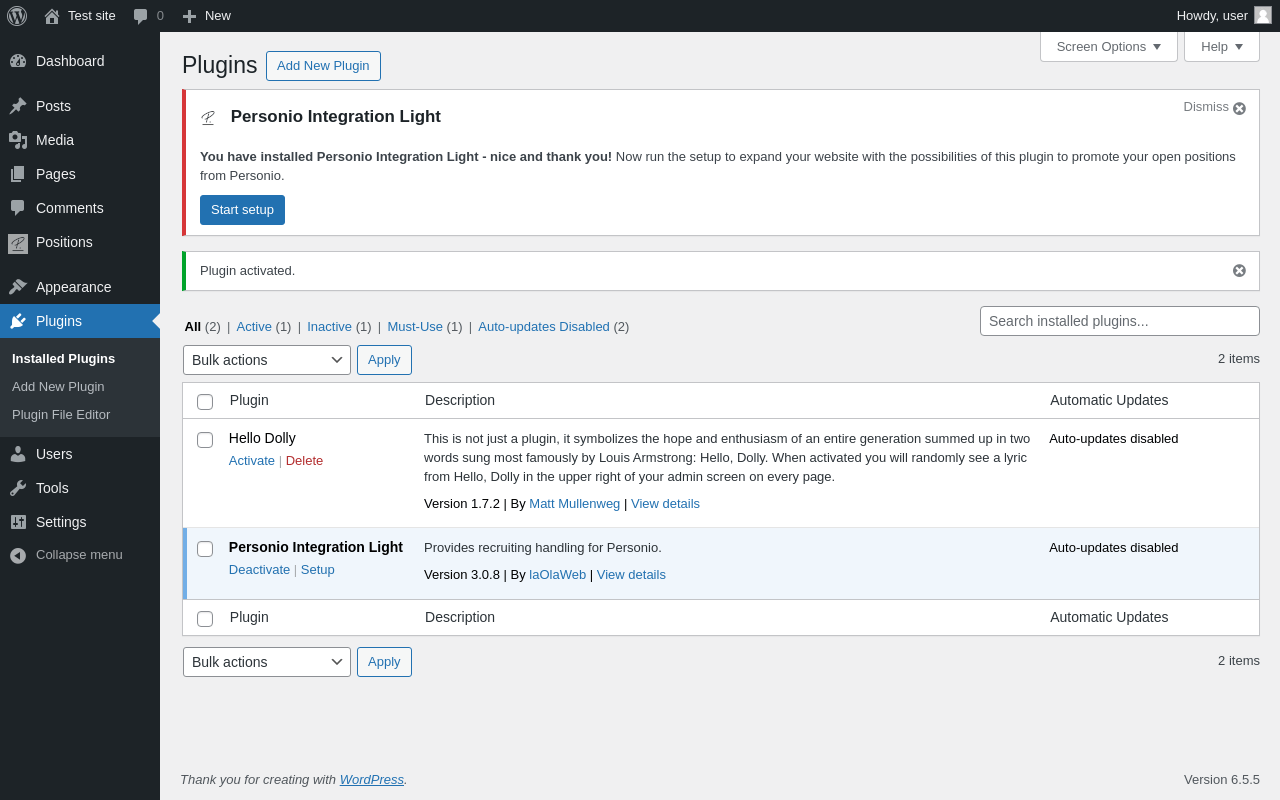
Task: Focus the Search installed plugins field
Action: coord(1119,321)
